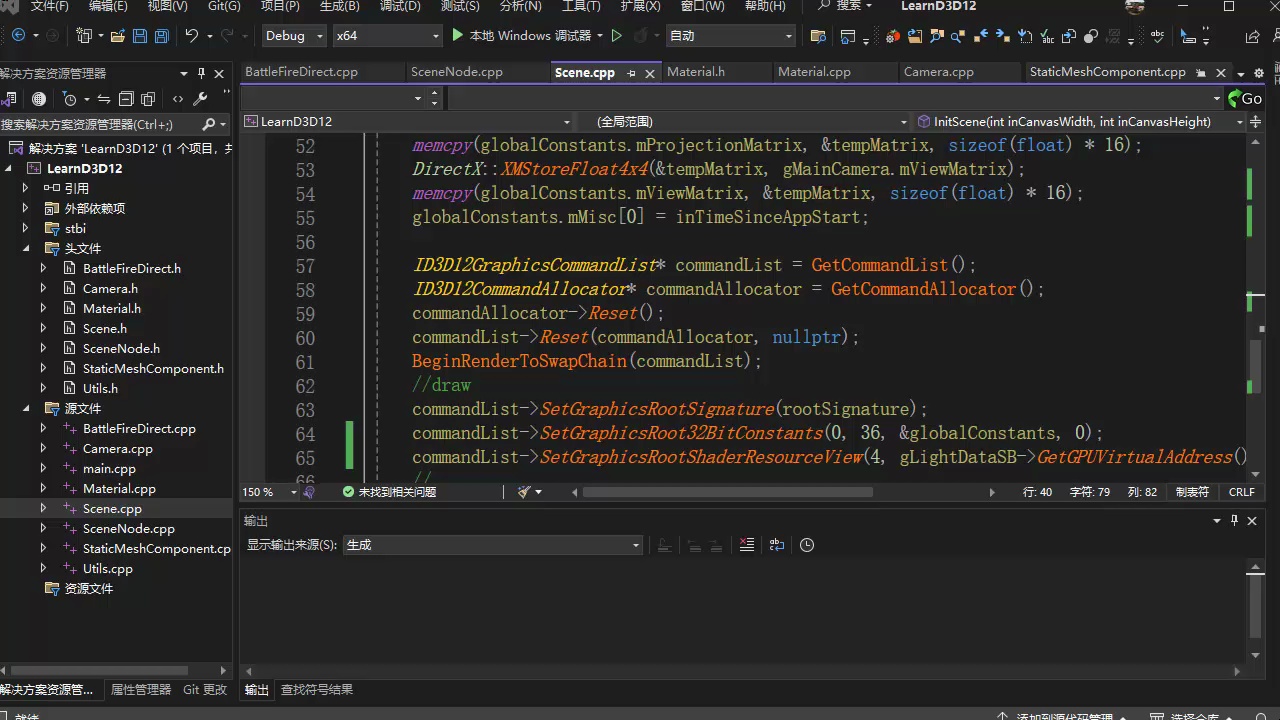This screenshot has height=720, width=1280.
Task: Toggle auto-hide pin on the Output panel
Action: click(1235, 521)
